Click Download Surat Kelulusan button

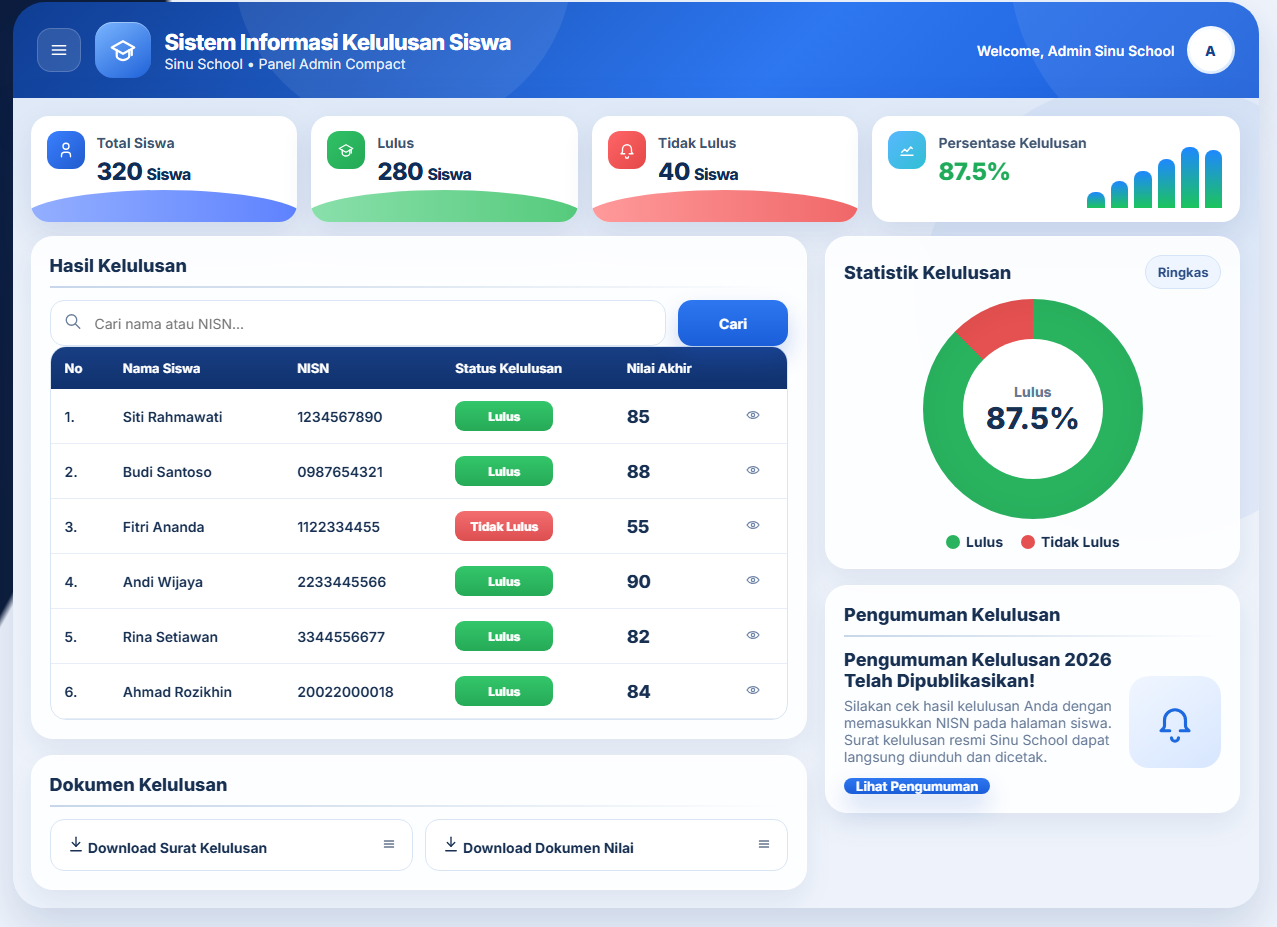(x=231, y=846)
